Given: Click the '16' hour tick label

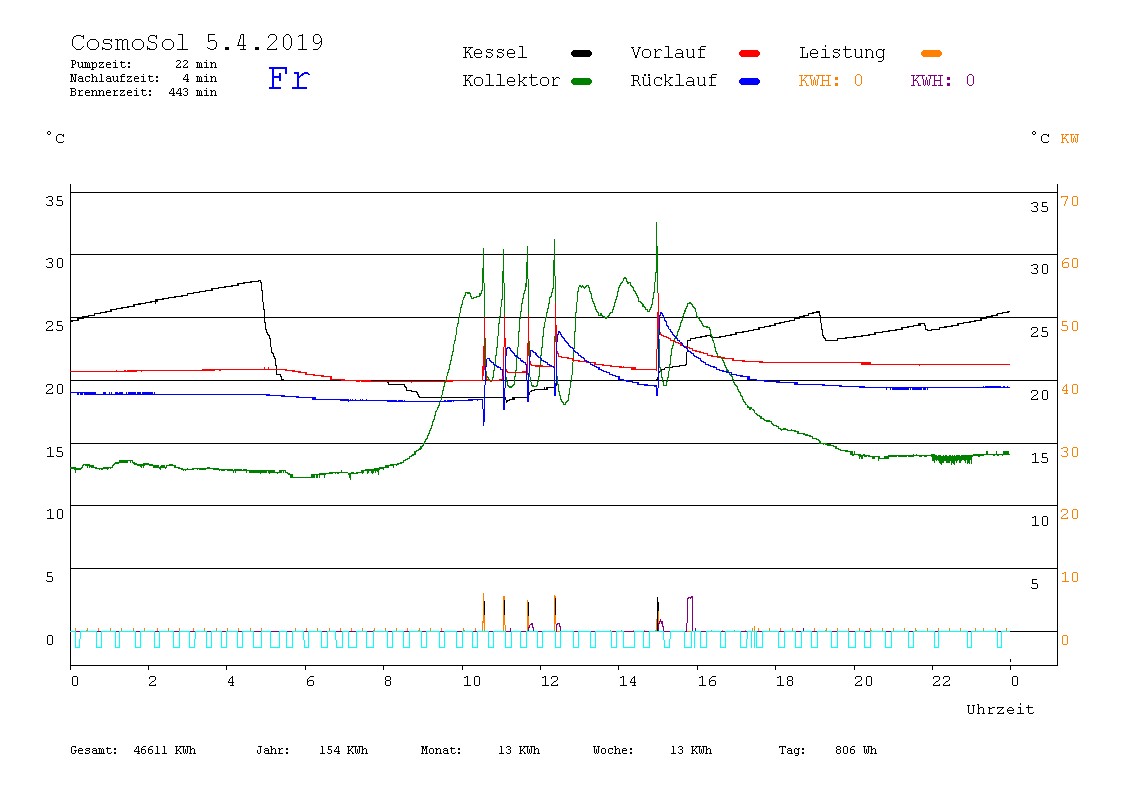Looking at the screenshot, I should (x=707, y=682).
